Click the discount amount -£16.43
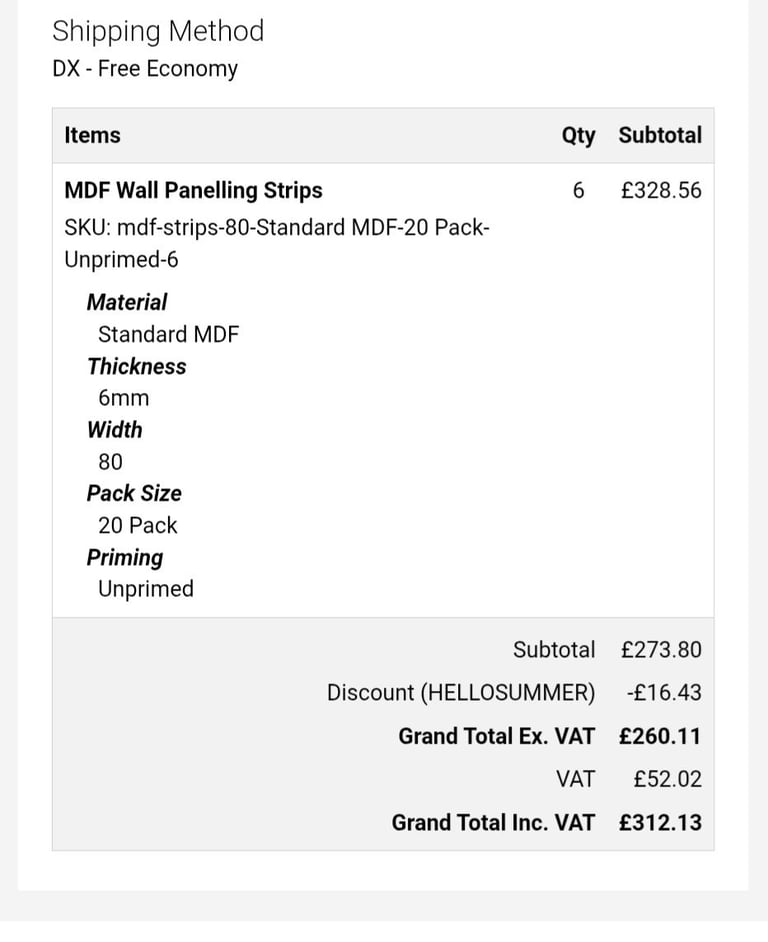The height and width of the screenshot is (942, 768). pyautogui.click(x=663, y=692)
